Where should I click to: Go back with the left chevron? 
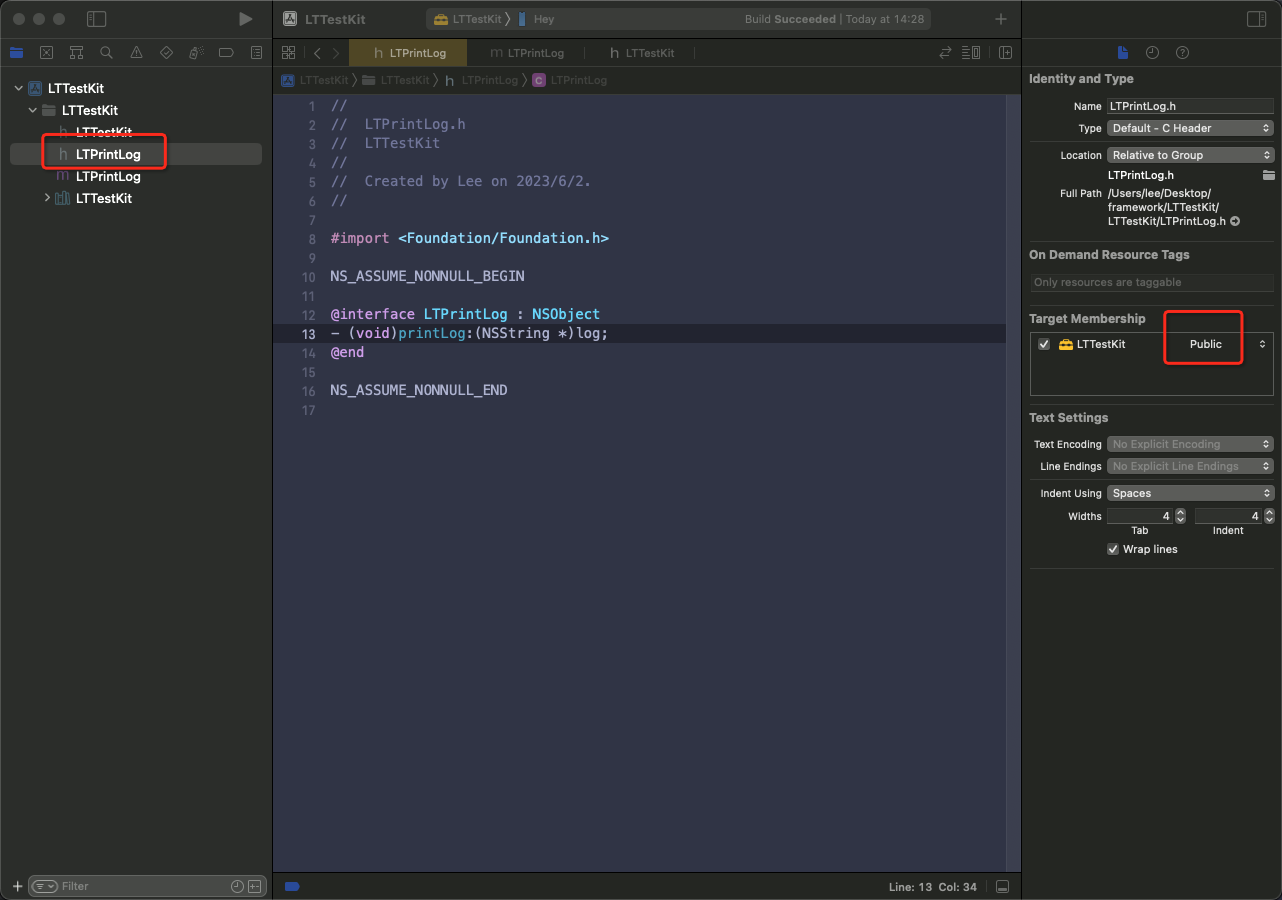click(317, 53)
